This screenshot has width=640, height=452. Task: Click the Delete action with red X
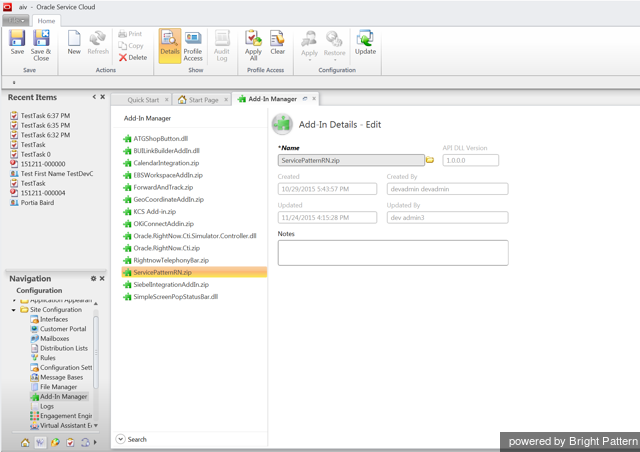pyautogui.click(x=133, y=58)
